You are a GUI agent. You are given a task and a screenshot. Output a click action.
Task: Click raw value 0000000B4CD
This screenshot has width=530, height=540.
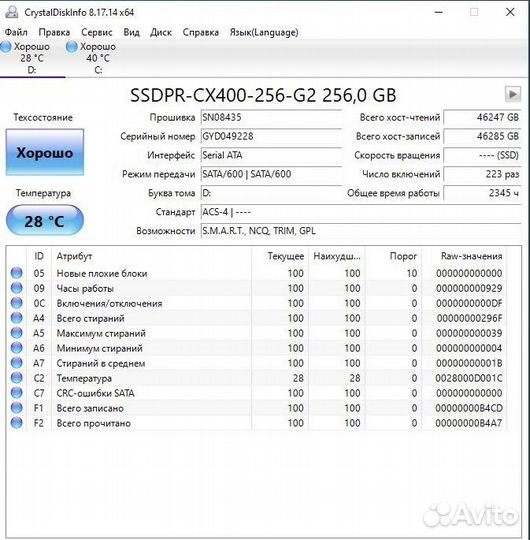469,408
